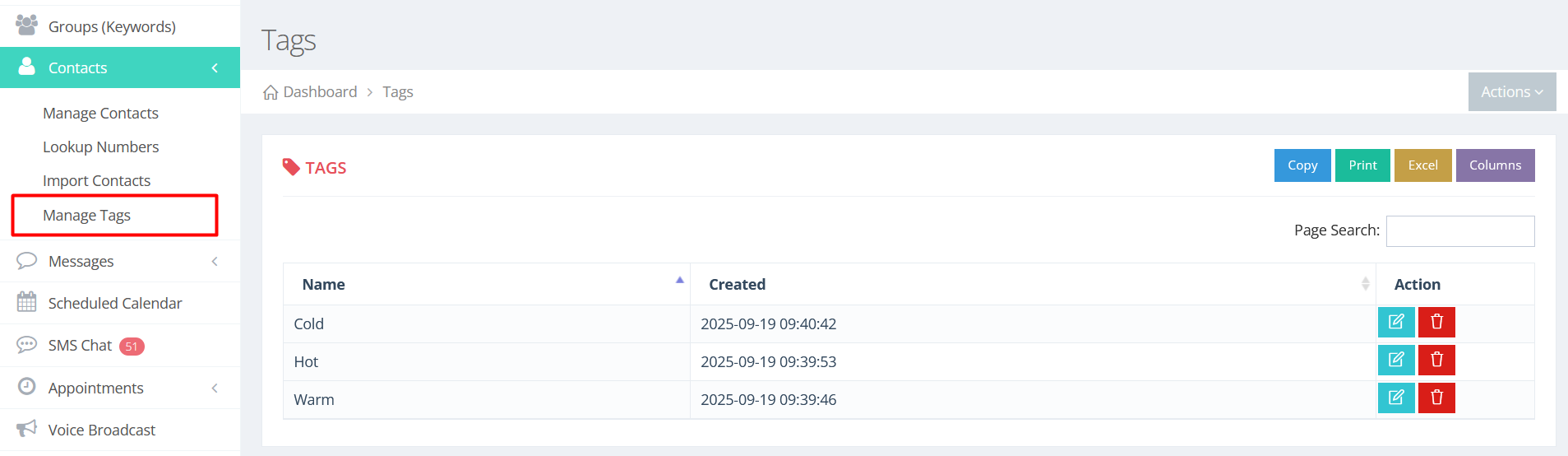Viewport: 1568px width, 456px height.
Task: Click the Dashboard home icon in breadcrumb
Action: [x=271, y=92]
